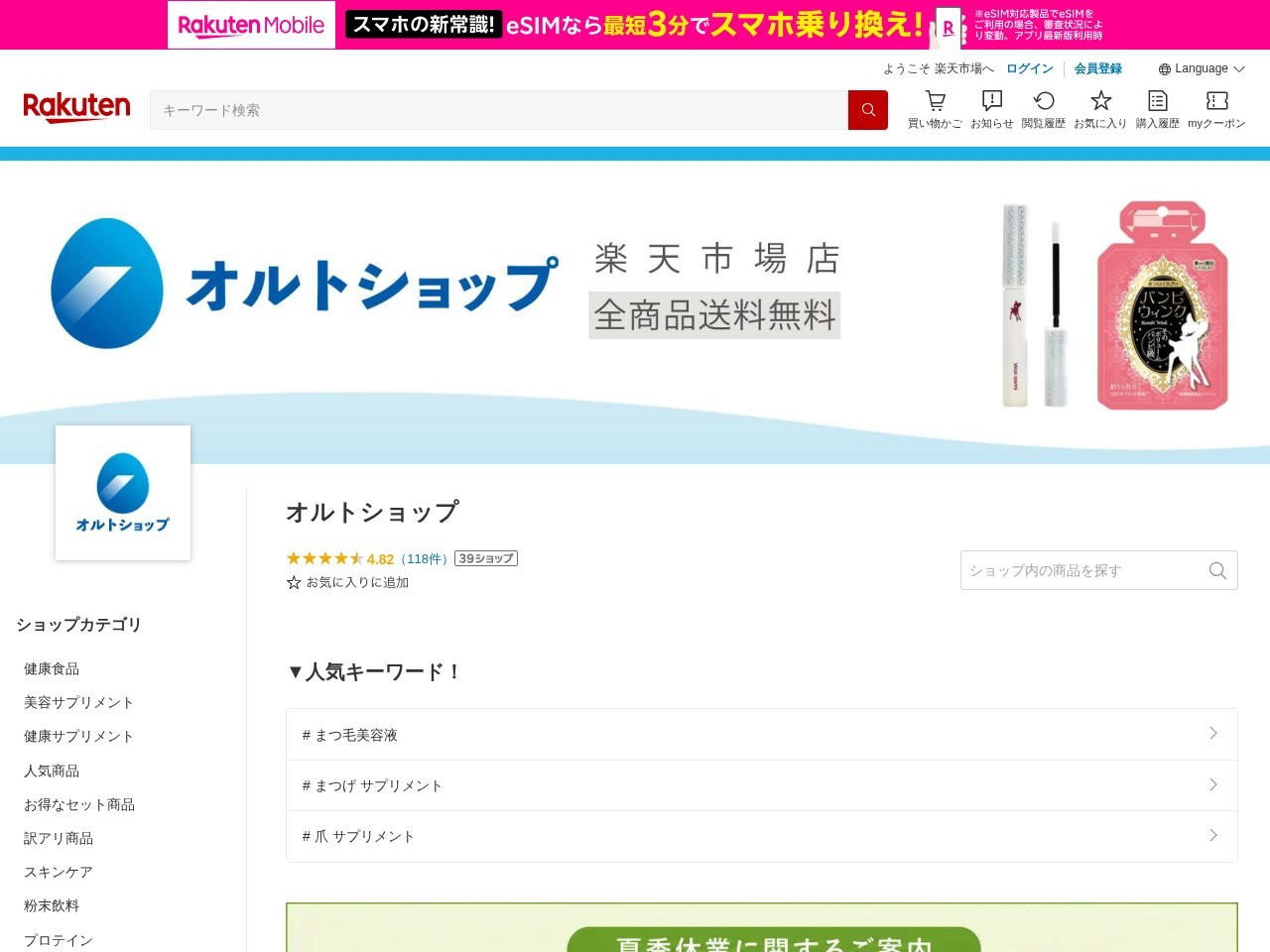Open the Rakuten Mobile banner ad

coord(635,25)
